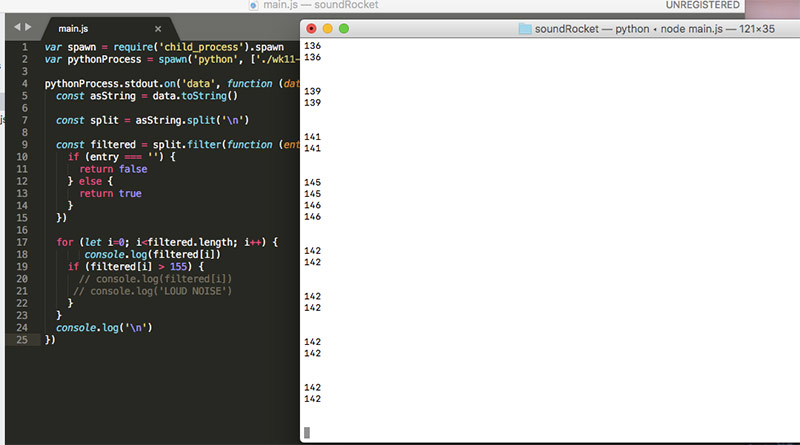Screen dimensions: 800x445
Task: Click the number 155 on line 19
Action: (179, 266)
